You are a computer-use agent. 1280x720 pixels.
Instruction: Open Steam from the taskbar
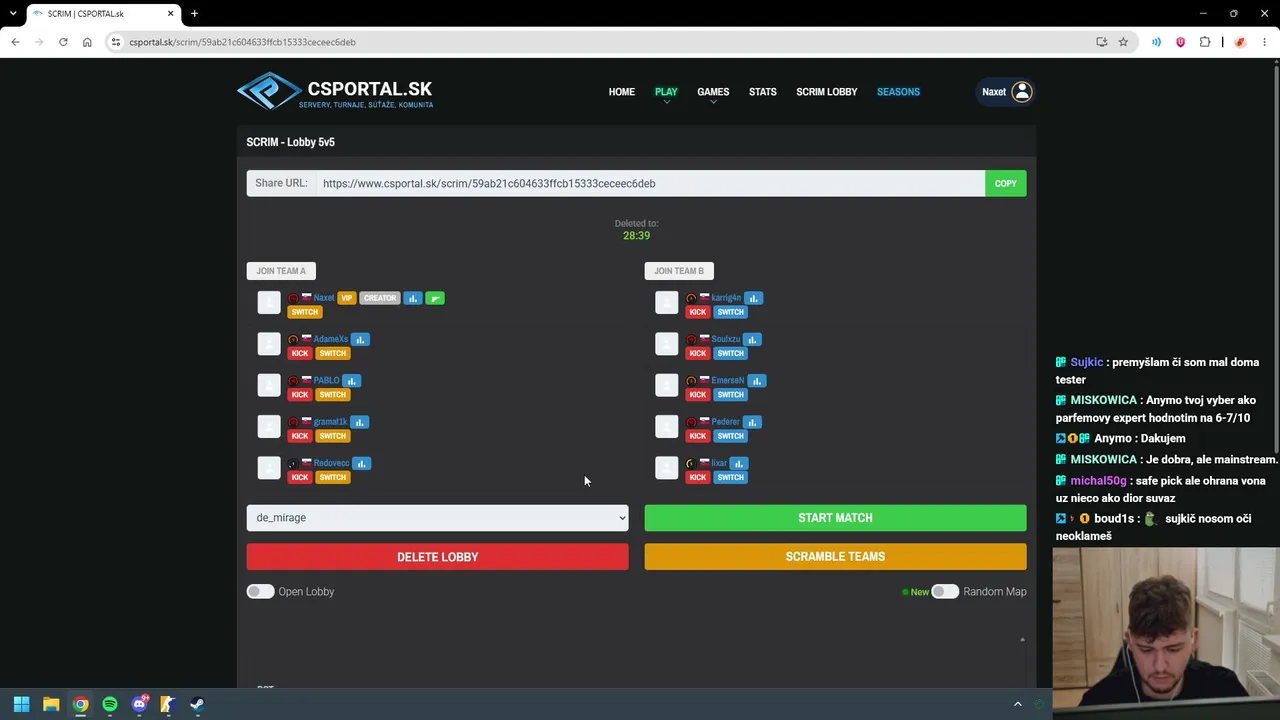[x=197, y=704]
